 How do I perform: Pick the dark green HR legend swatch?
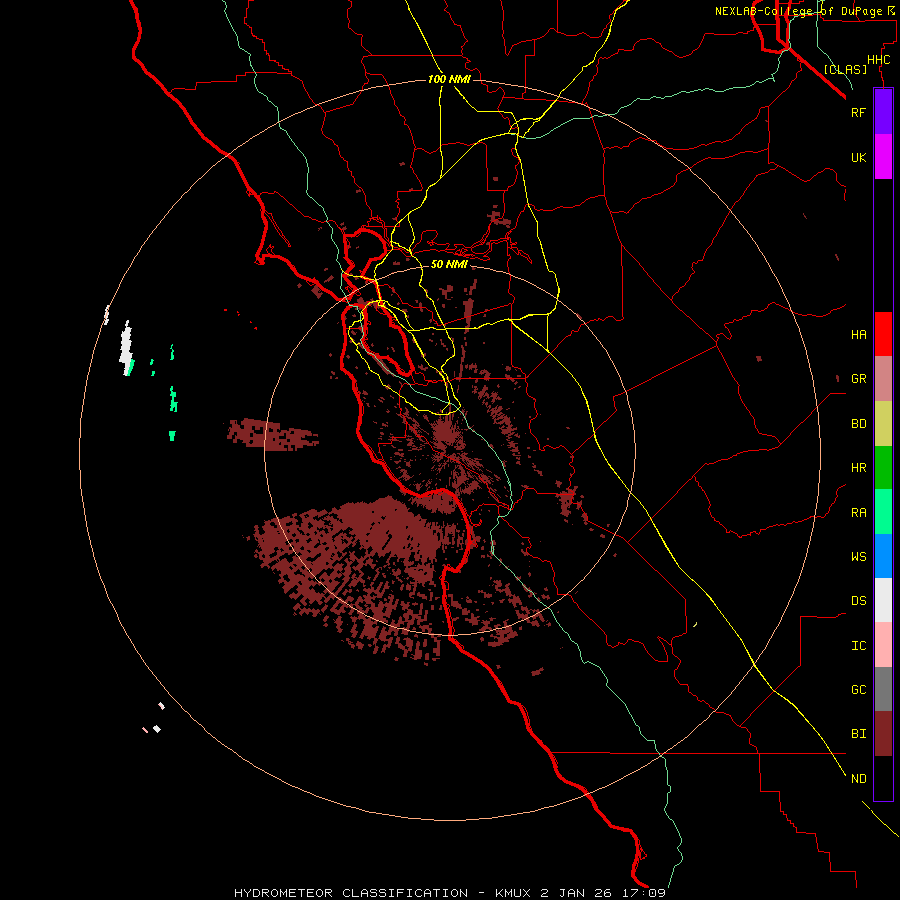click(883, 468)
